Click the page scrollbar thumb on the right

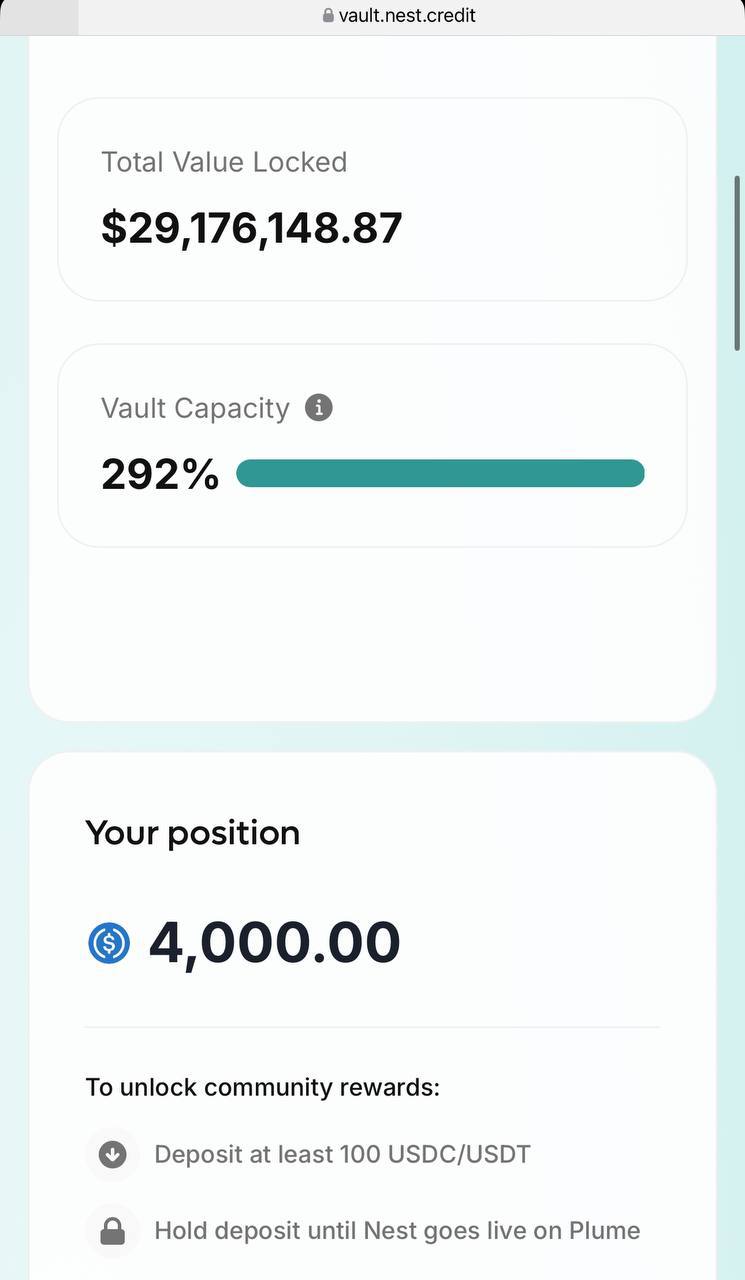click(x=738, y=263)
